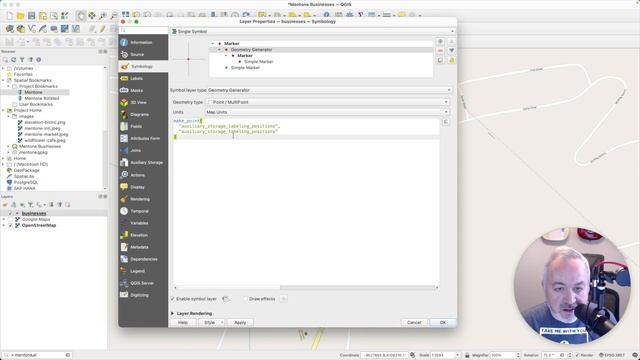
Task: Remove symbol layer with red minus
Action: (440, 51)
